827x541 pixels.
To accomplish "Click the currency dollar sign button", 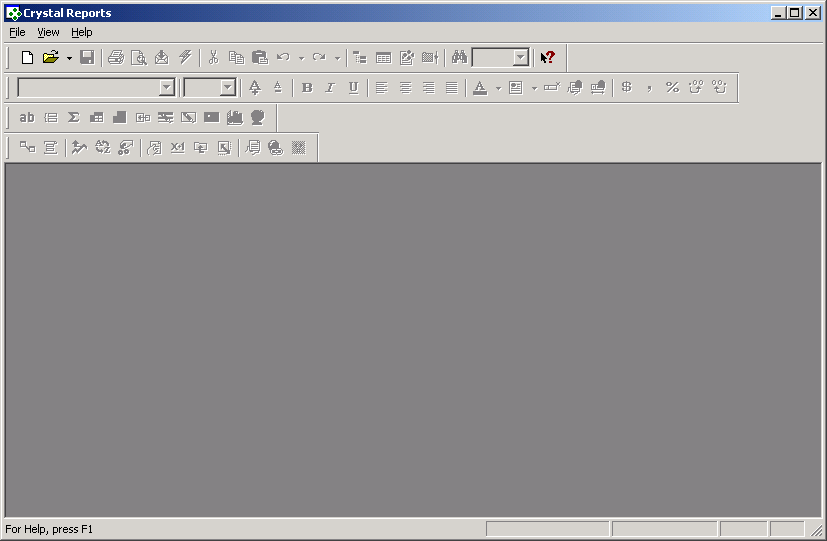I will pos(626,88).
